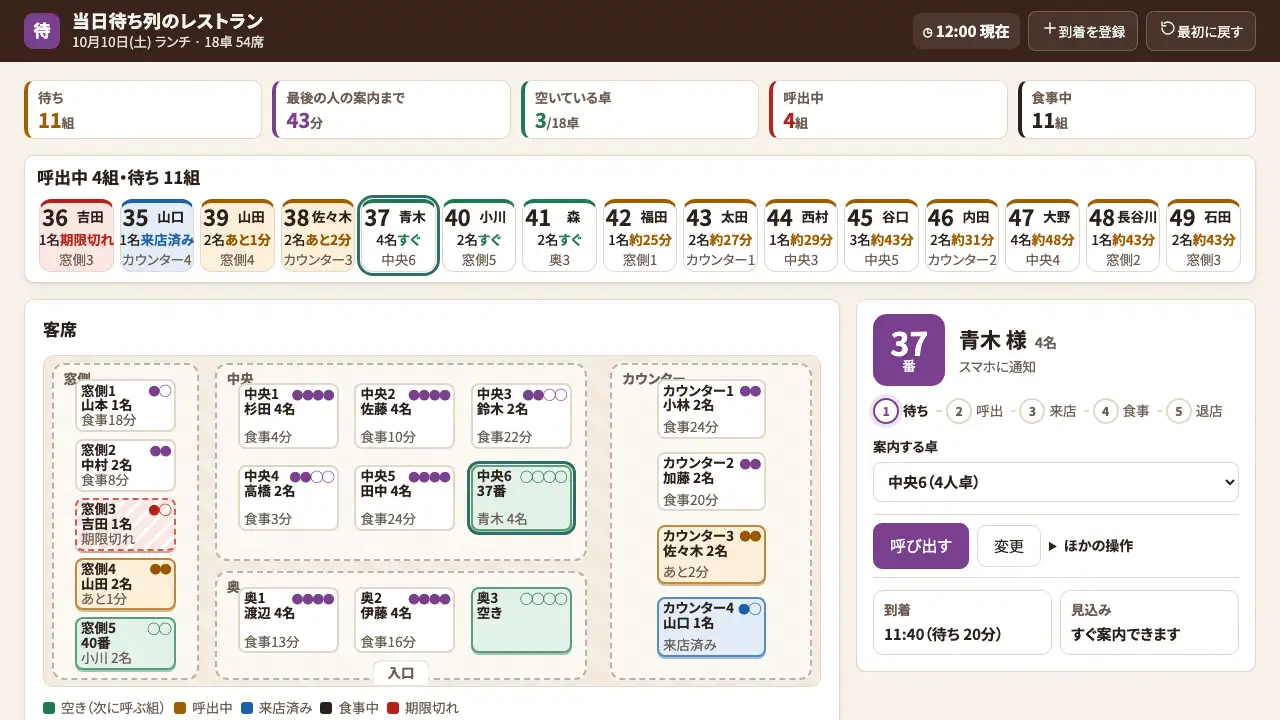Reset the simulation with 最初に戻す
The height and width of the screenshot is (720, 1280).
(x=1201, y=31)
